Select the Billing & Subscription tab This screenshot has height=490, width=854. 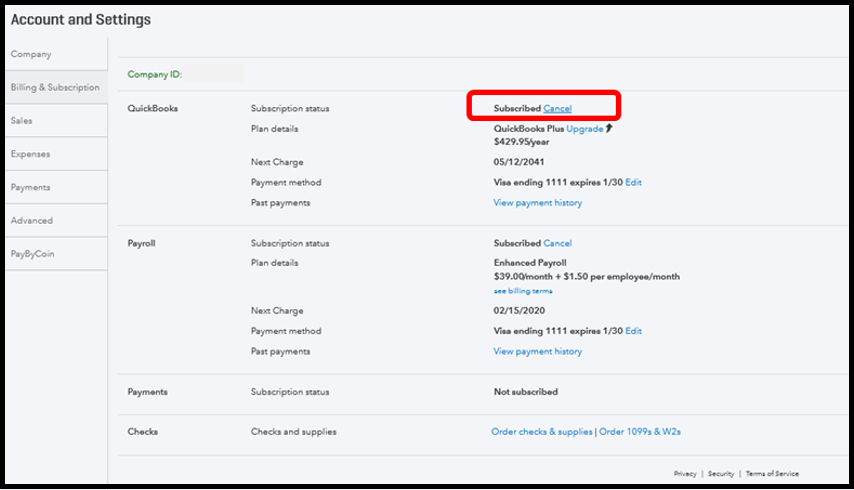pos(56,87)
